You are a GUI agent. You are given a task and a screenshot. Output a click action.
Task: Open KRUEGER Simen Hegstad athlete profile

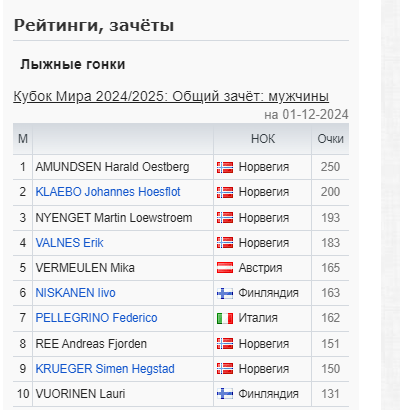pos(105,369)
